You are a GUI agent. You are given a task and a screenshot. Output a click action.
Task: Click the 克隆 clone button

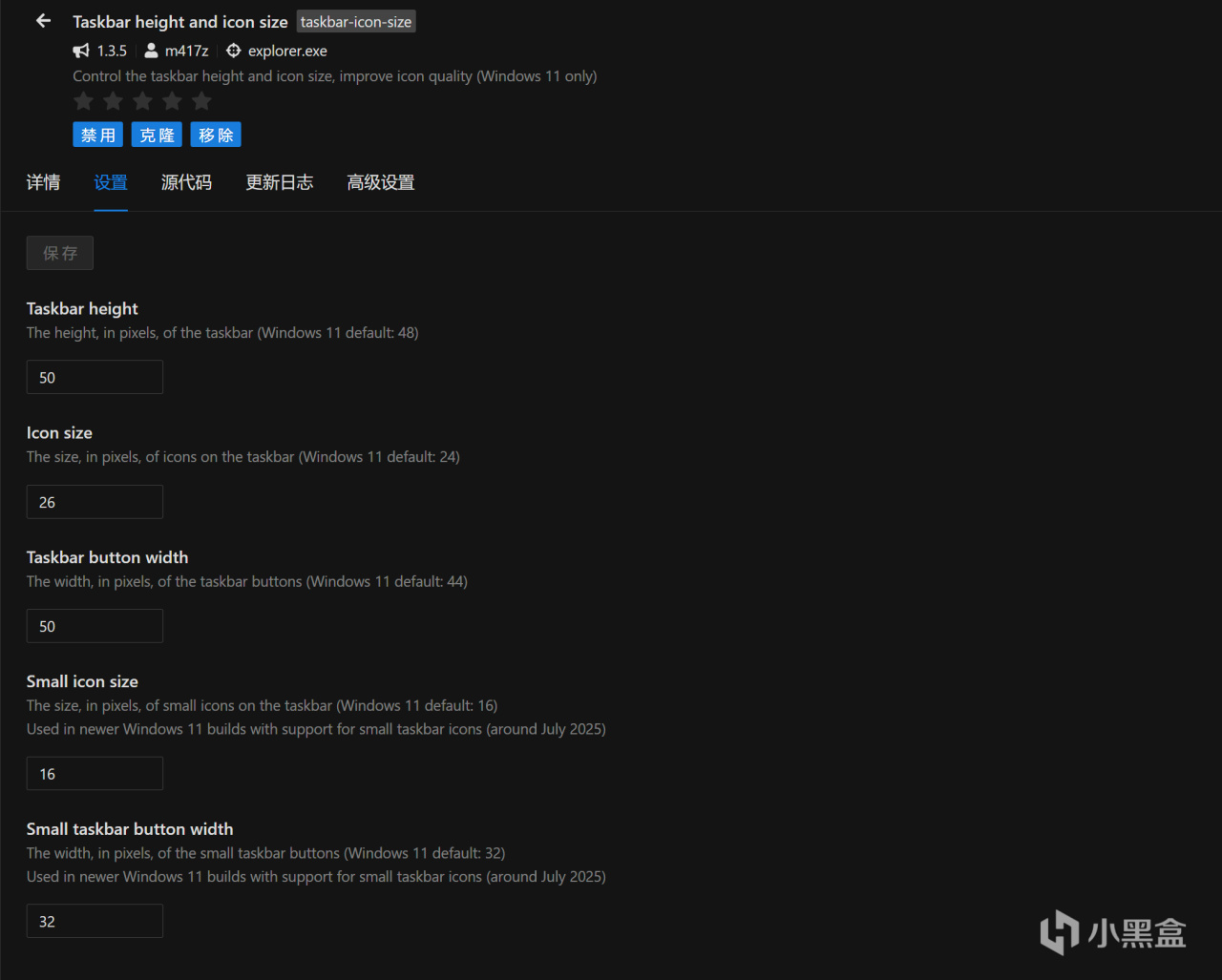pyautogui.click(x=157, y=135)
